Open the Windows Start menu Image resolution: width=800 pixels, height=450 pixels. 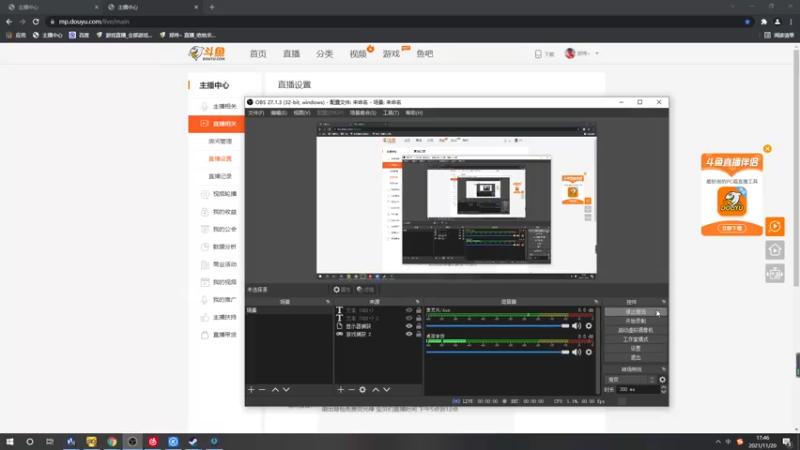point(10,441)
